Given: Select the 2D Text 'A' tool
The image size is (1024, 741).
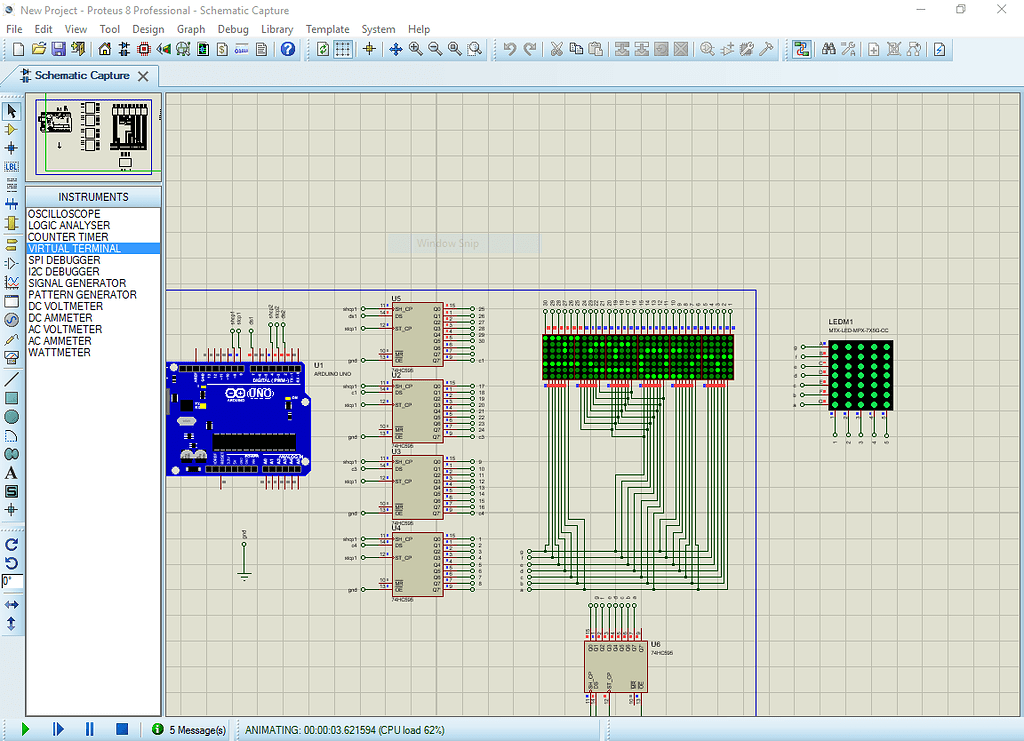Looking at the screenshot, I should 12,473.
